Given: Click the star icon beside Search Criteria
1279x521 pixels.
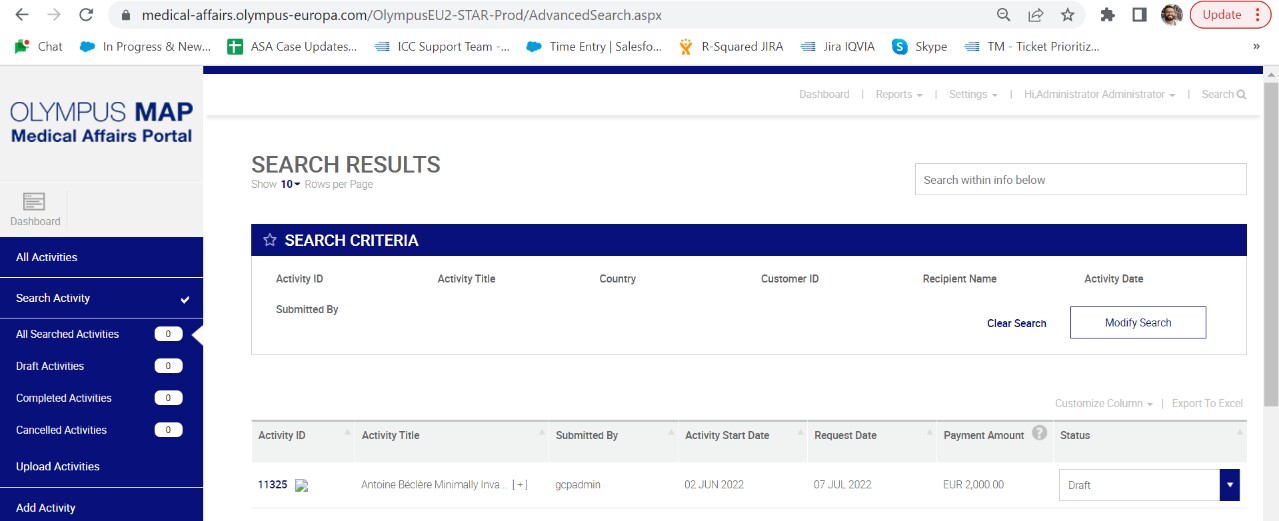Looking at the screenshot, I should [269, 240].
